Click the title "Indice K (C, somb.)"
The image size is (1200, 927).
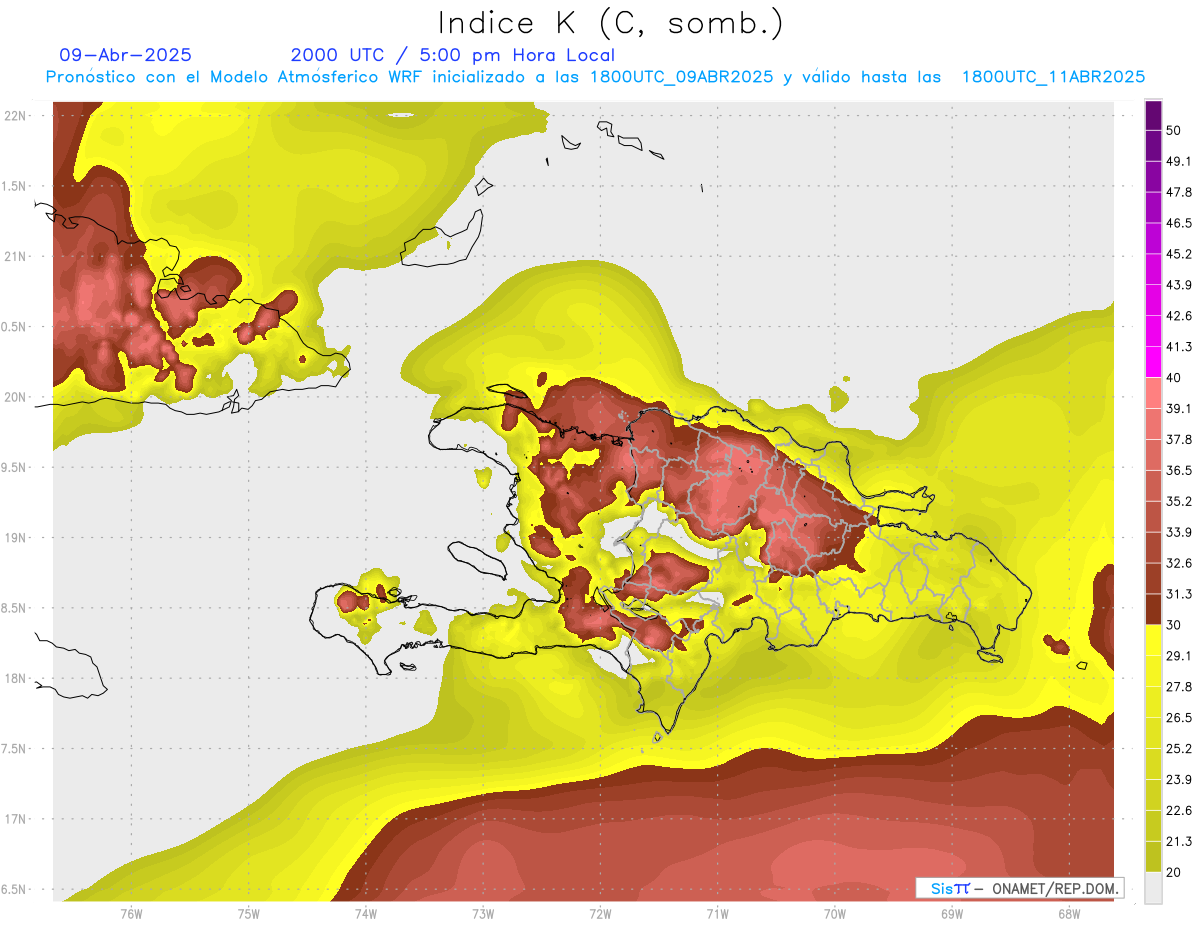click(x=610, y=23)
